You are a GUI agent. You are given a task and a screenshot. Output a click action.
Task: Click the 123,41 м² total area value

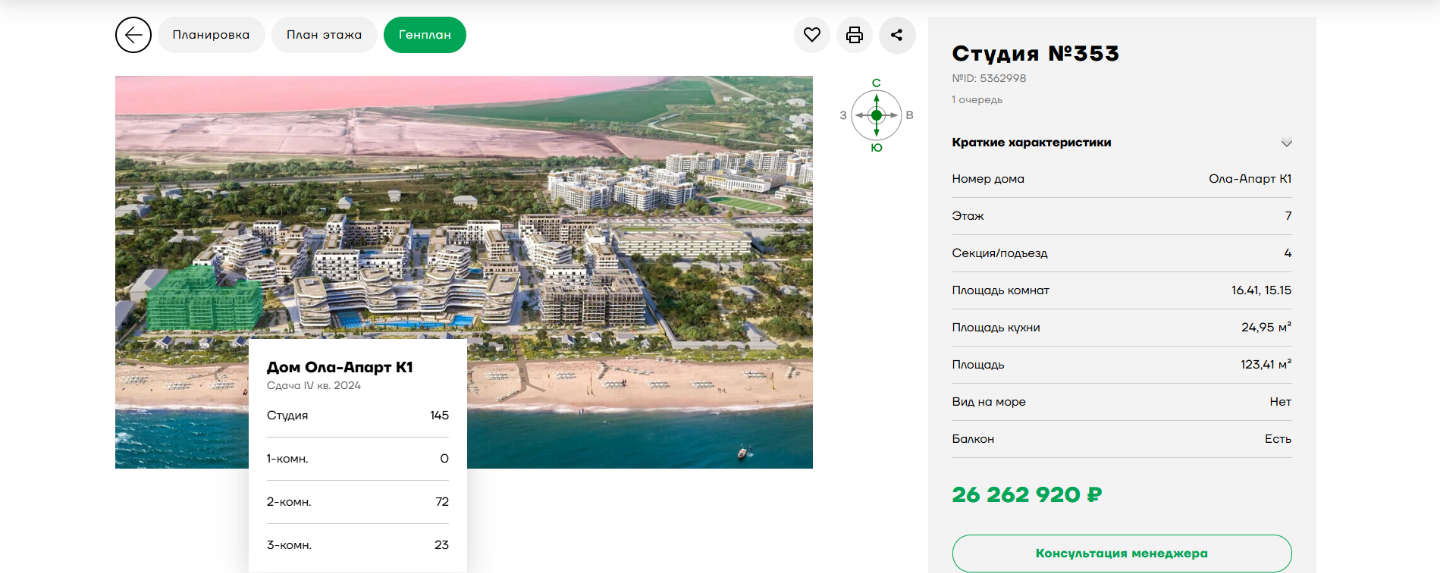coord(1266,364)
